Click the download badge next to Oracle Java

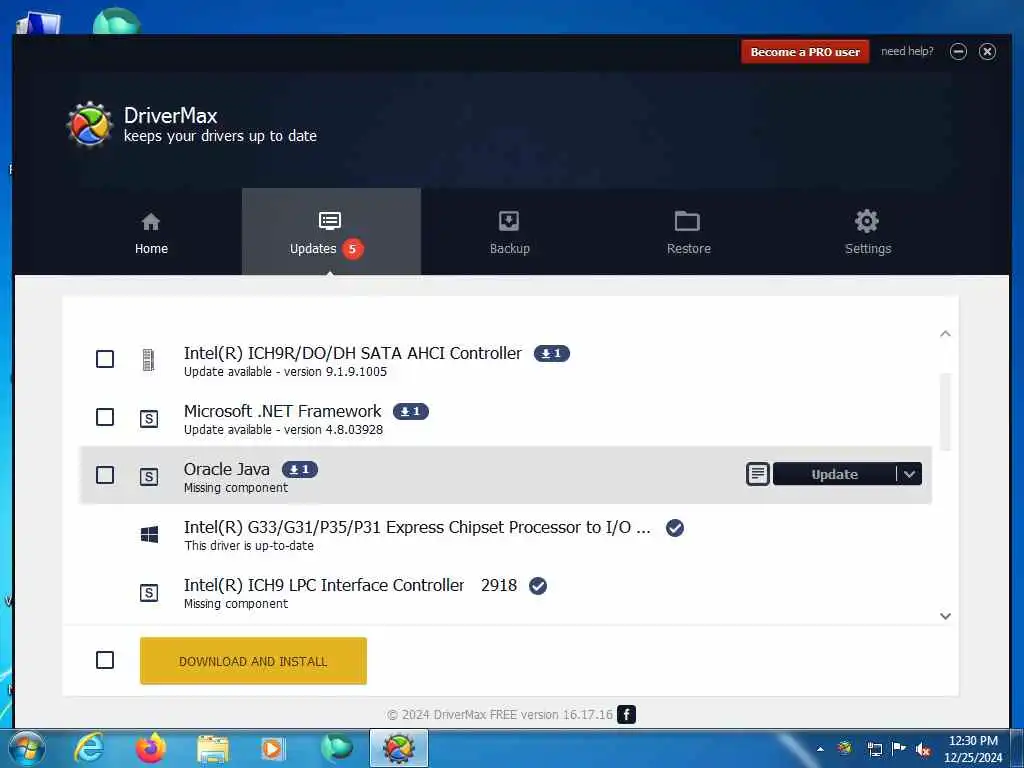[300, 470]
